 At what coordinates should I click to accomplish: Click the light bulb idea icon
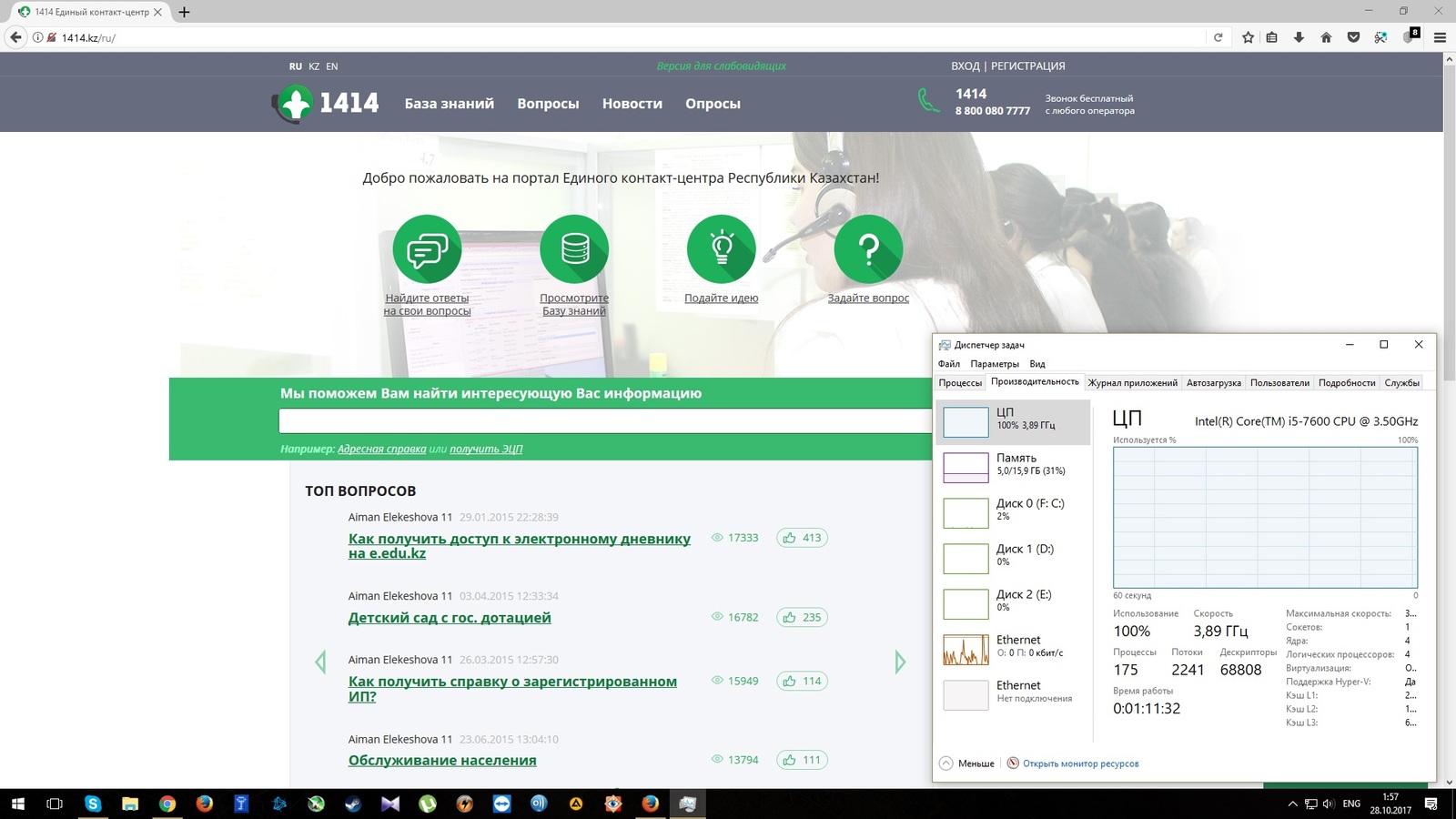point(722,249)
